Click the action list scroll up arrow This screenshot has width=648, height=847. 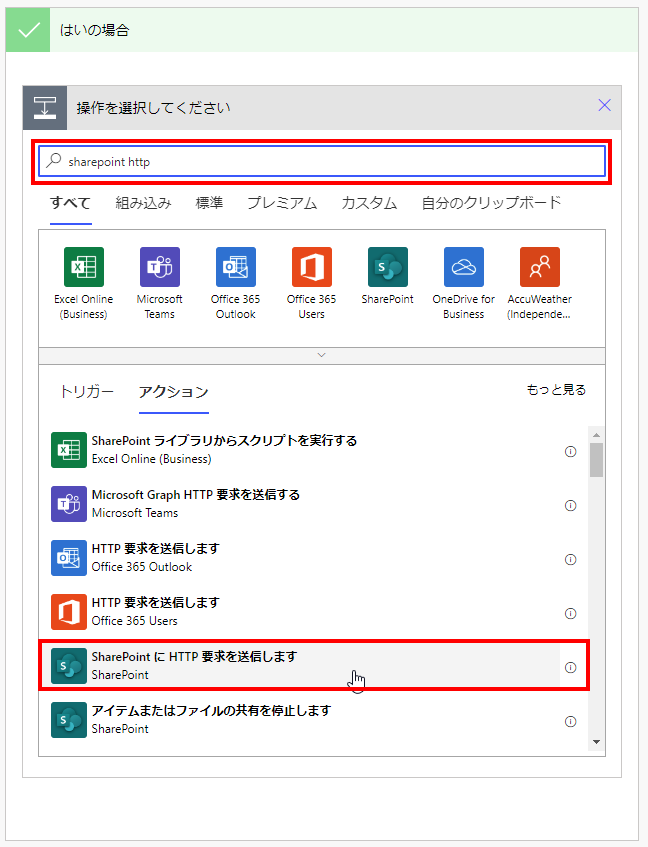click(x=597, y=435)
